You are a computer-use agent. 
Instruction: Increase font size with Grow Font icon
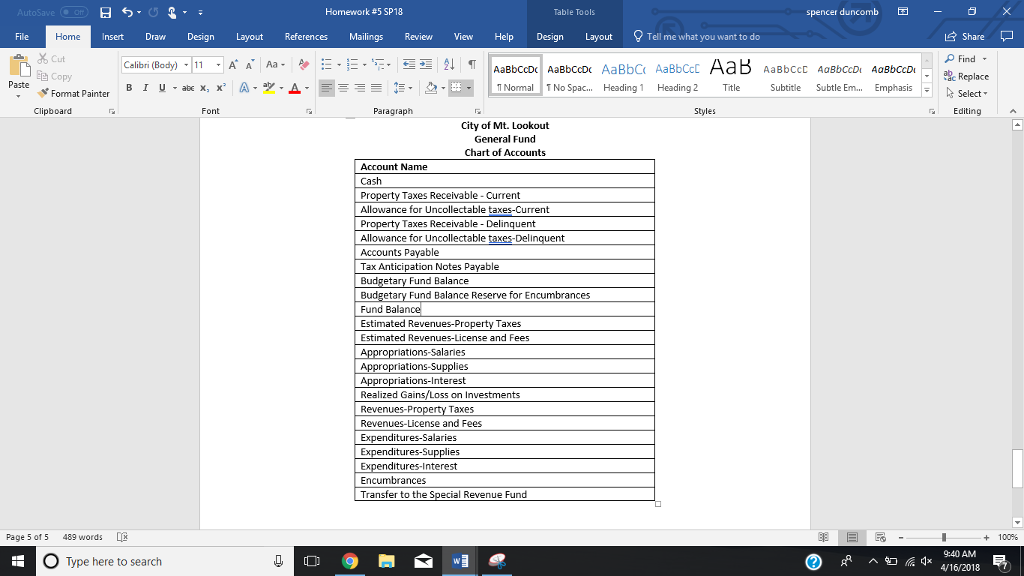[235, 65]
